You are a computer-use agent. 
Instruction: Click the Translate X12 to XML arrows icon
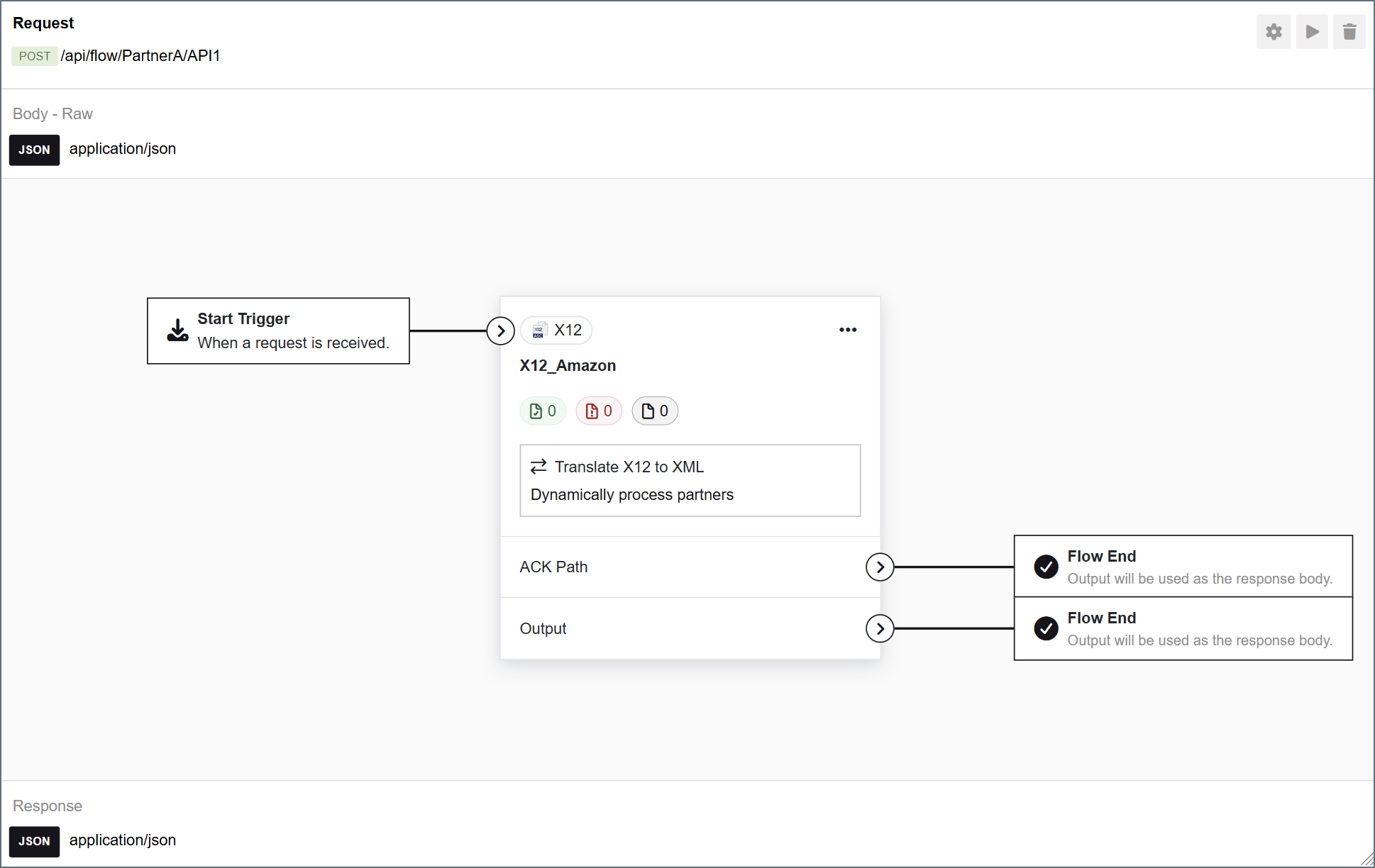539,467
